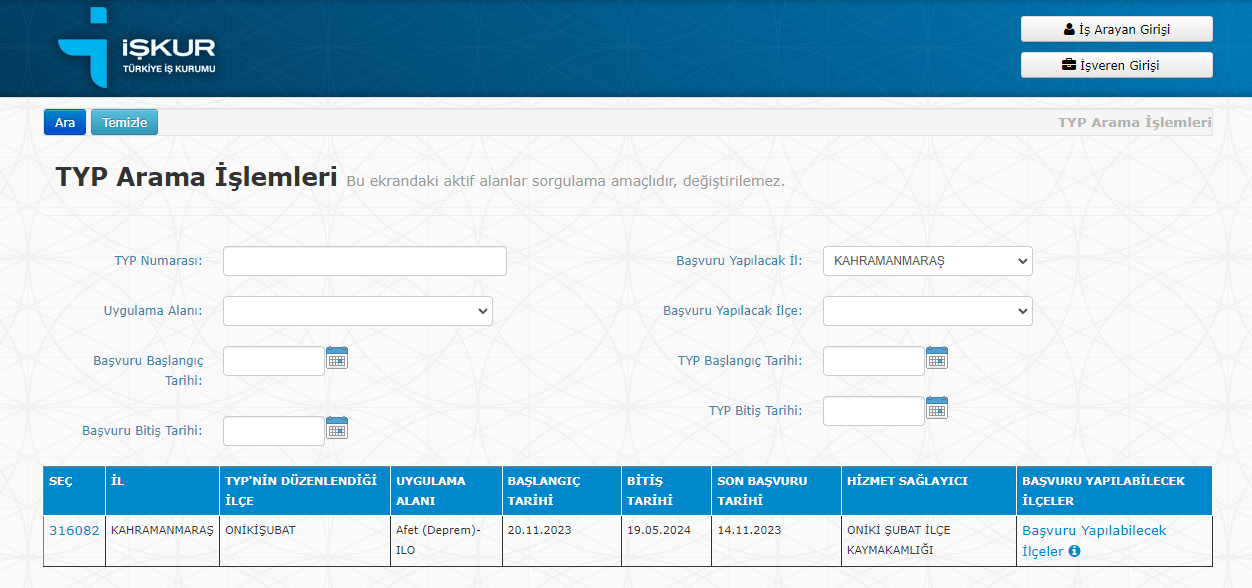Expand the Uygulama Alanı dropdown
The image size is (1252, 588).
tap(357, 311)
